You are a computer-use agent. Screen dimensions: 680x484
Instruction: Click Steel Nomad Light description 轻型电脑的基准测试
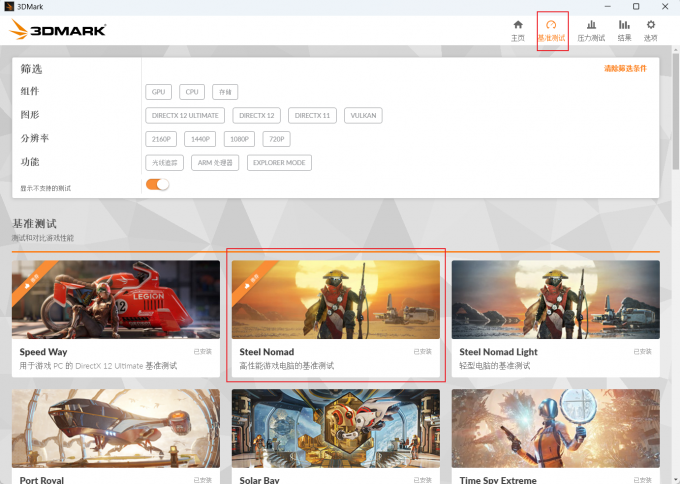(494, 366)
